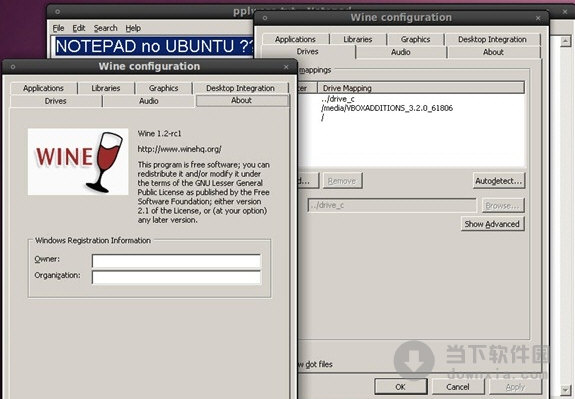575x399 pixels.
Task: Click the selected NOTEPAD no UBUNTU text
Action: (x=154, y=47)
